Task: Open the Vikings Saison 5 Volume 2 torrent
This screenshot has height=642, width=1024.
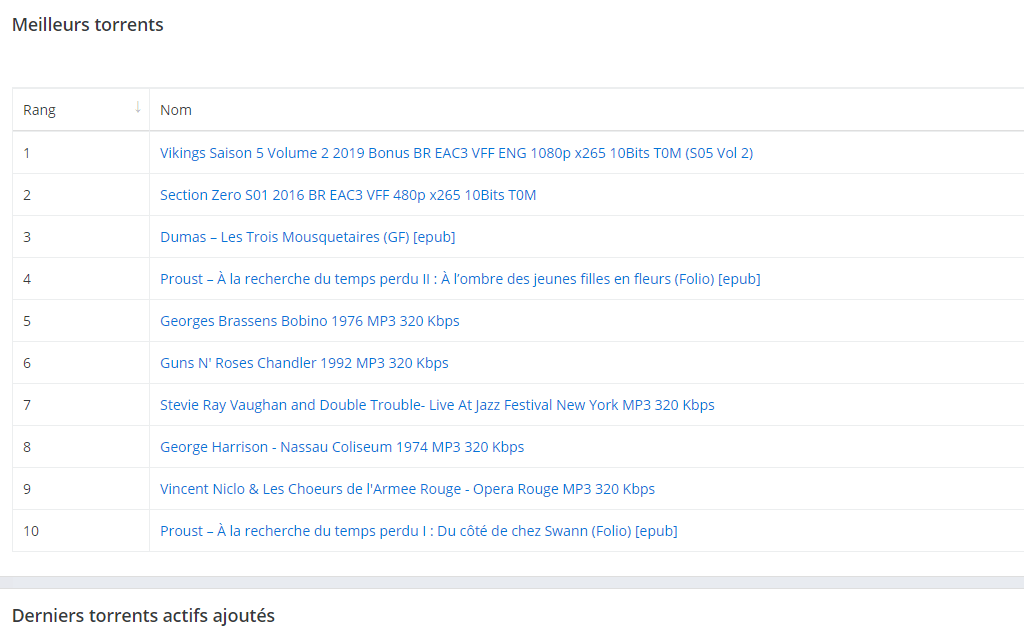Action: [x=456, y=153]
